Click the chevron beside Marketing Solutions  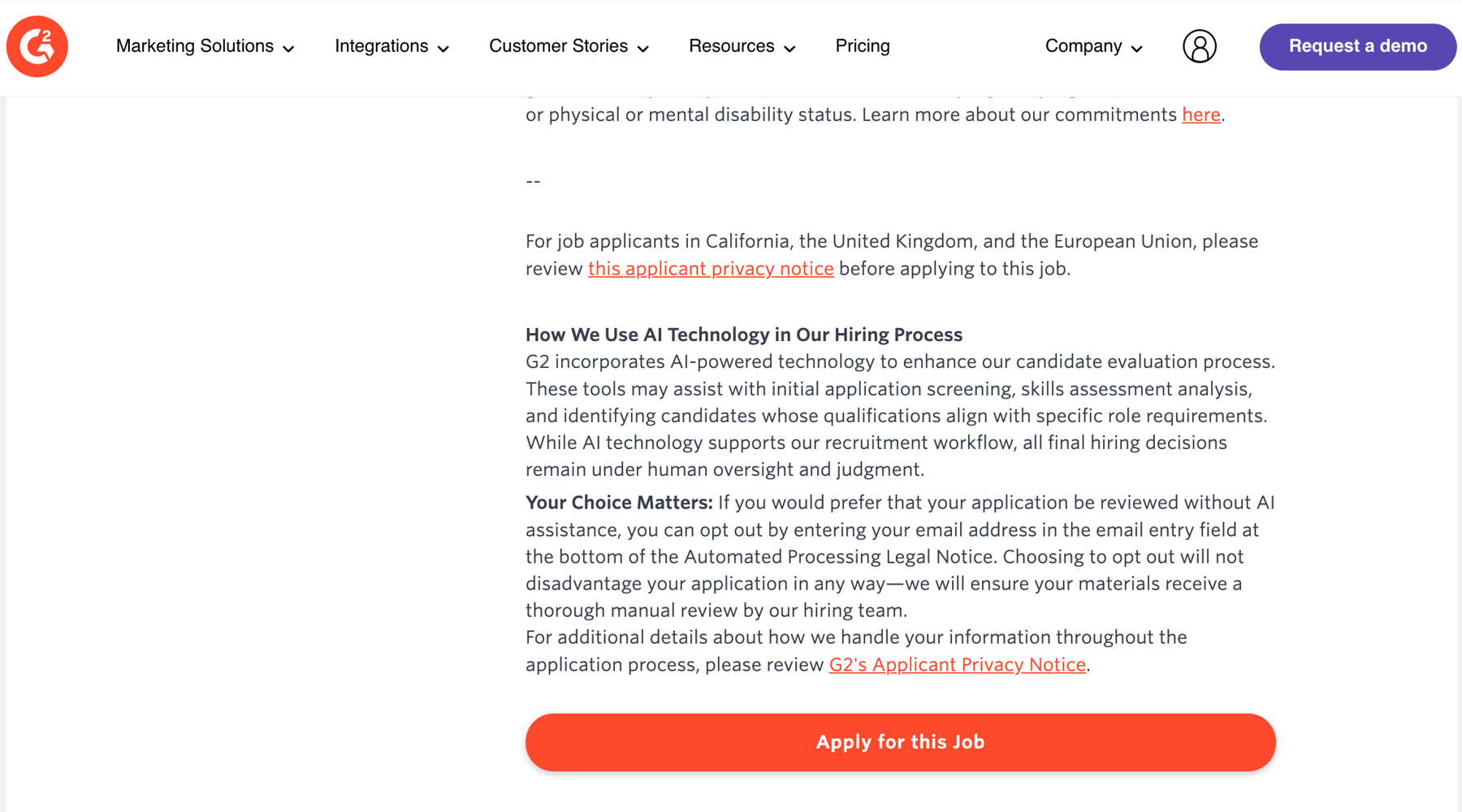click(288, 49)
